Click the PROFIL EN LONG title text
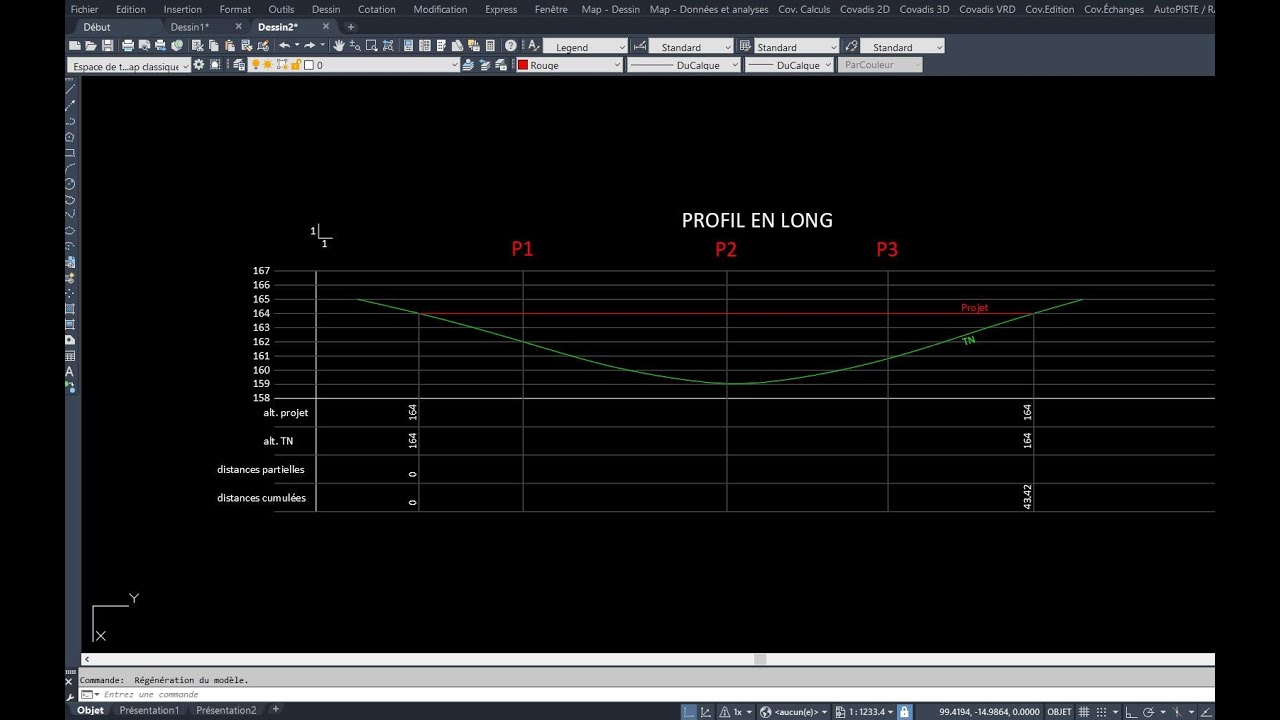1280x720 pixels. click(x=757, y=220)
